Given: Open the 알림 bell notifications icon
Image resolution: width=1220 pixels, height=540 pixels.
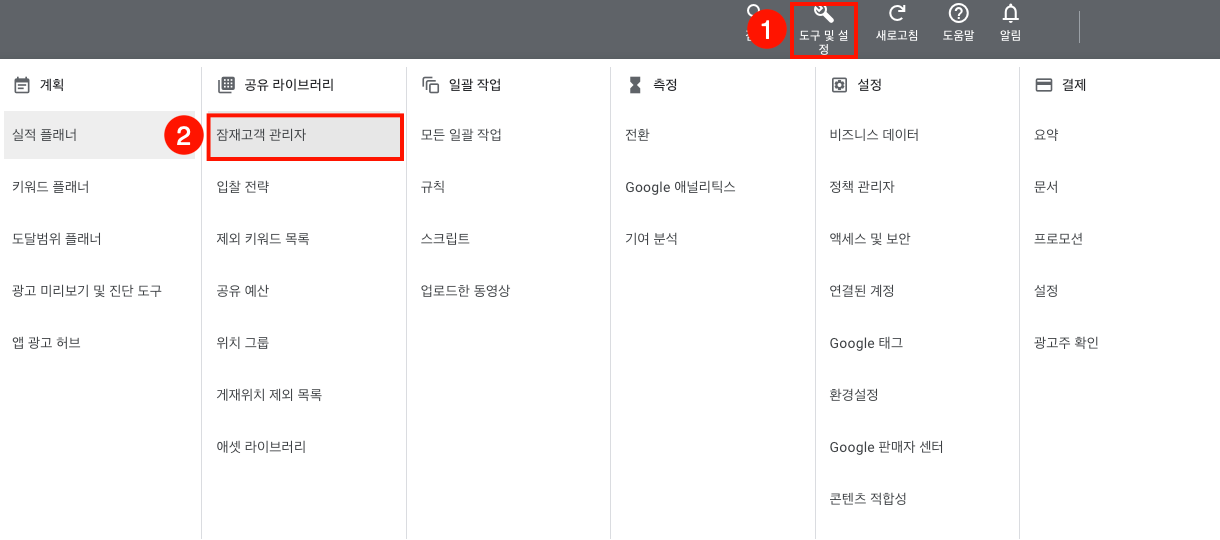Looking at the screenshot, I should [x=1011, y=14].
